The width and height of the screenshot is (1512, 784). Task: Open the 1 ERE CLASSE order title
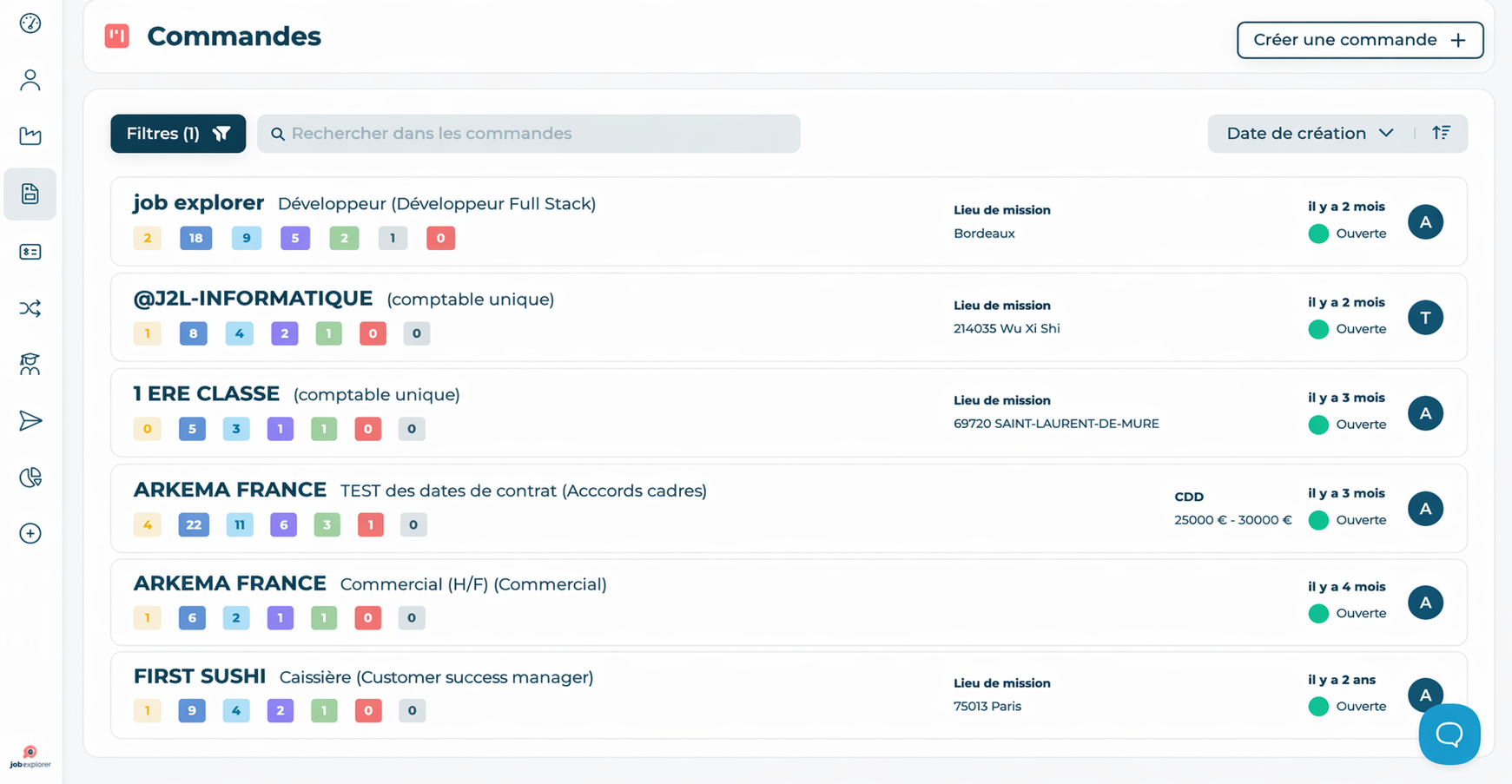(207, 394)
